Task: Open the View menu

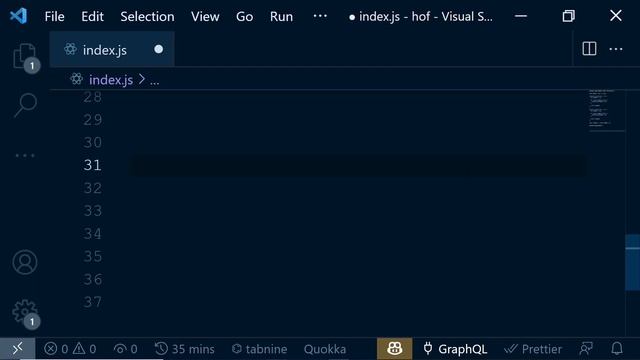Action: (x=205, y=17)
